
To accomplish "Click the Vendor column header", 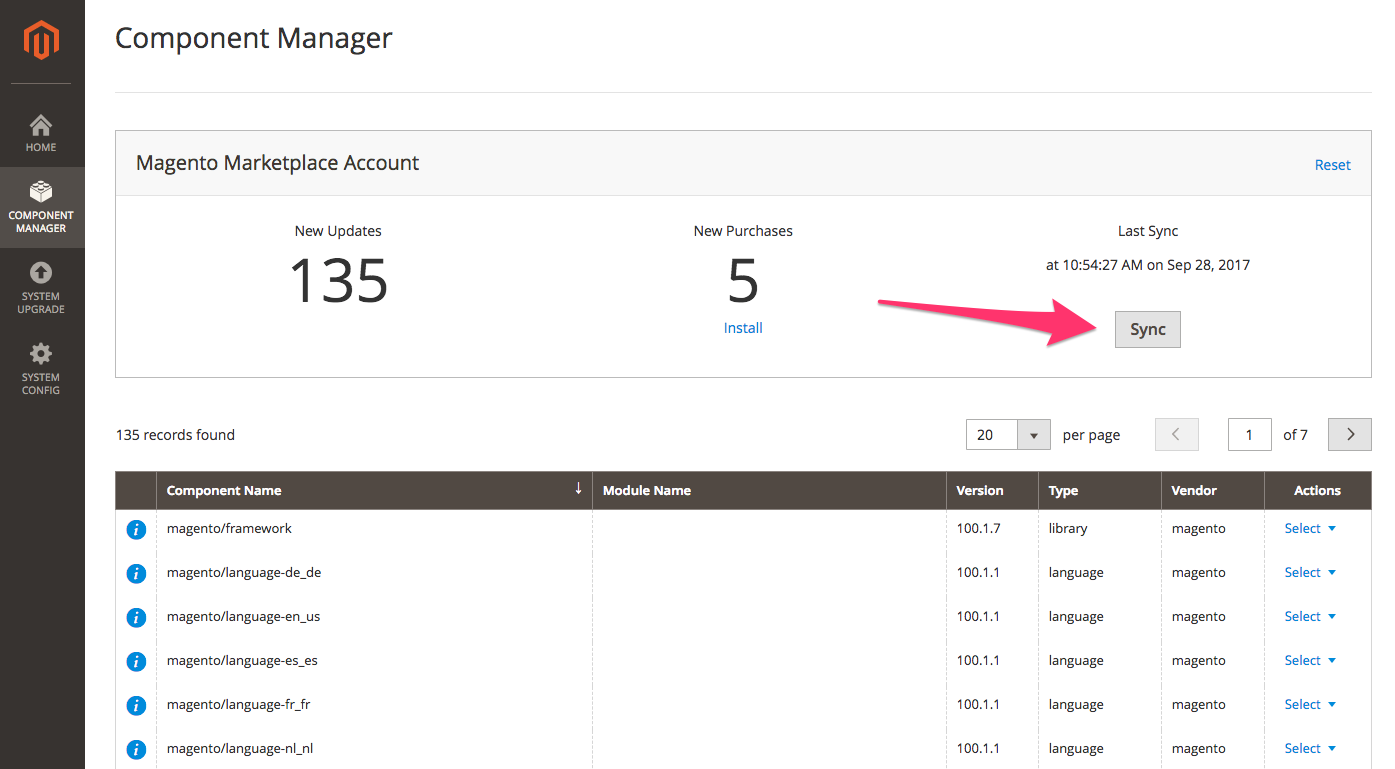I will 1213,490.
